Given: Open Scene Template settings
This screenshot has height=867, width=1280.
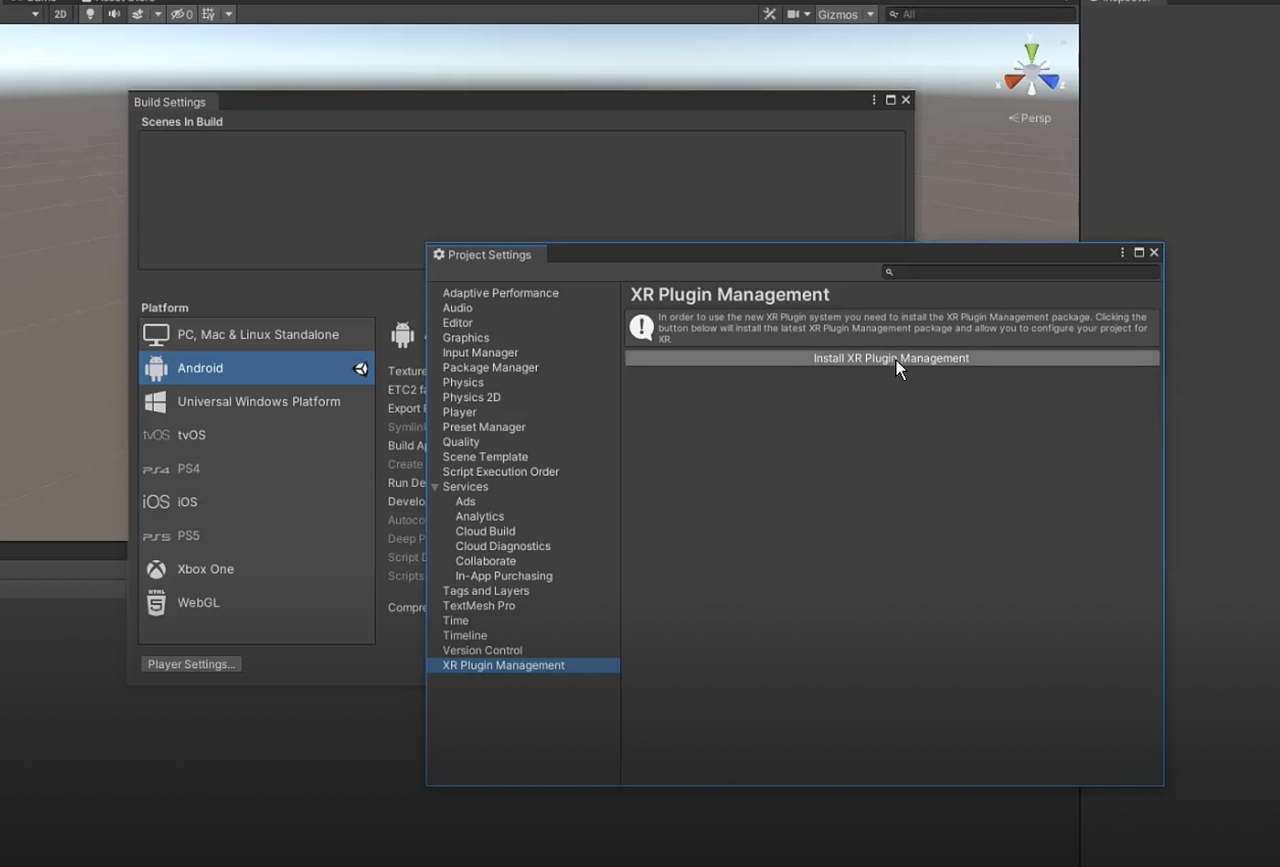Looking at the screenshot, I should [x=486, y=457].
